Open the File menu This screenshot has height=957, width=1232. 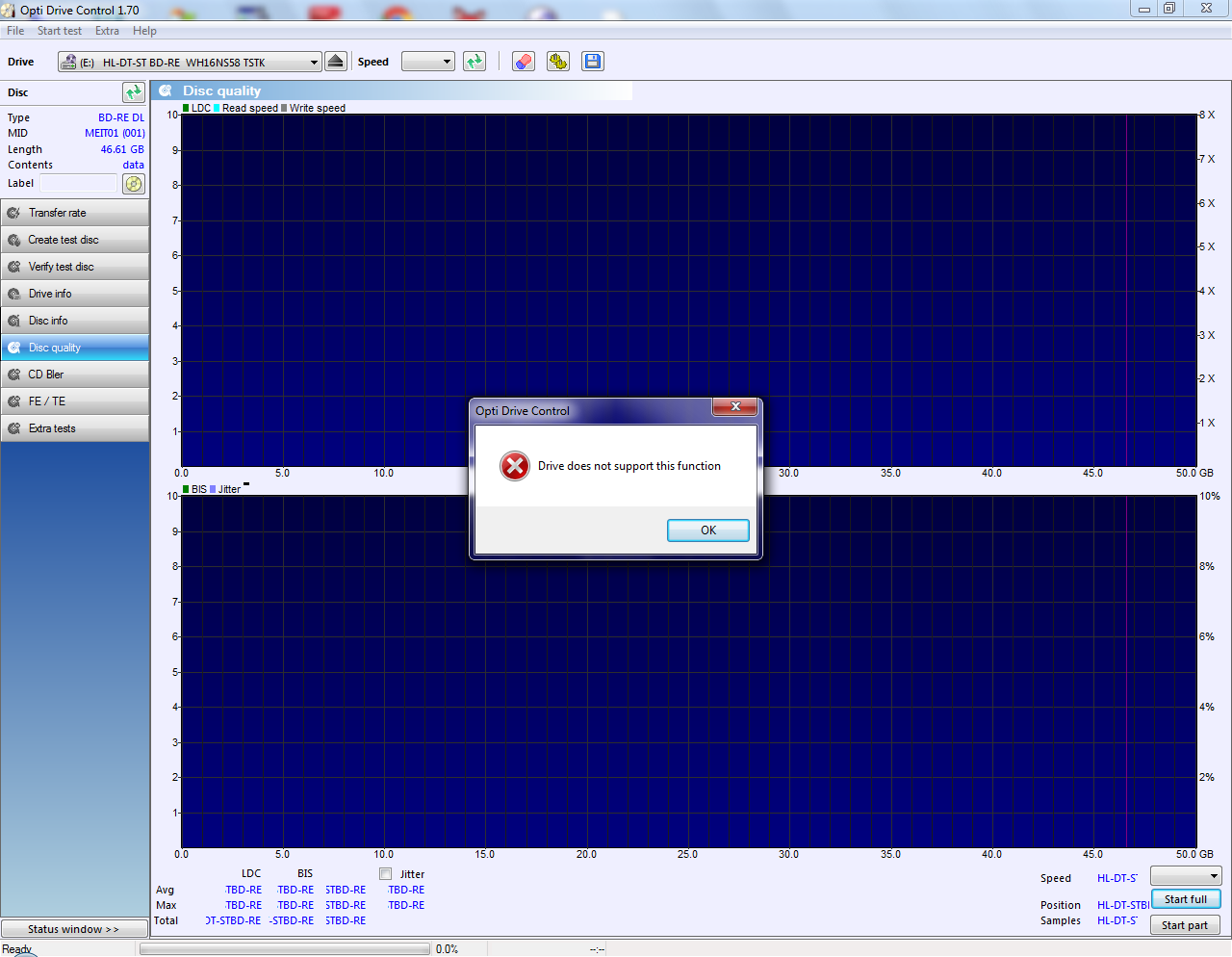(x=15, y=31)
